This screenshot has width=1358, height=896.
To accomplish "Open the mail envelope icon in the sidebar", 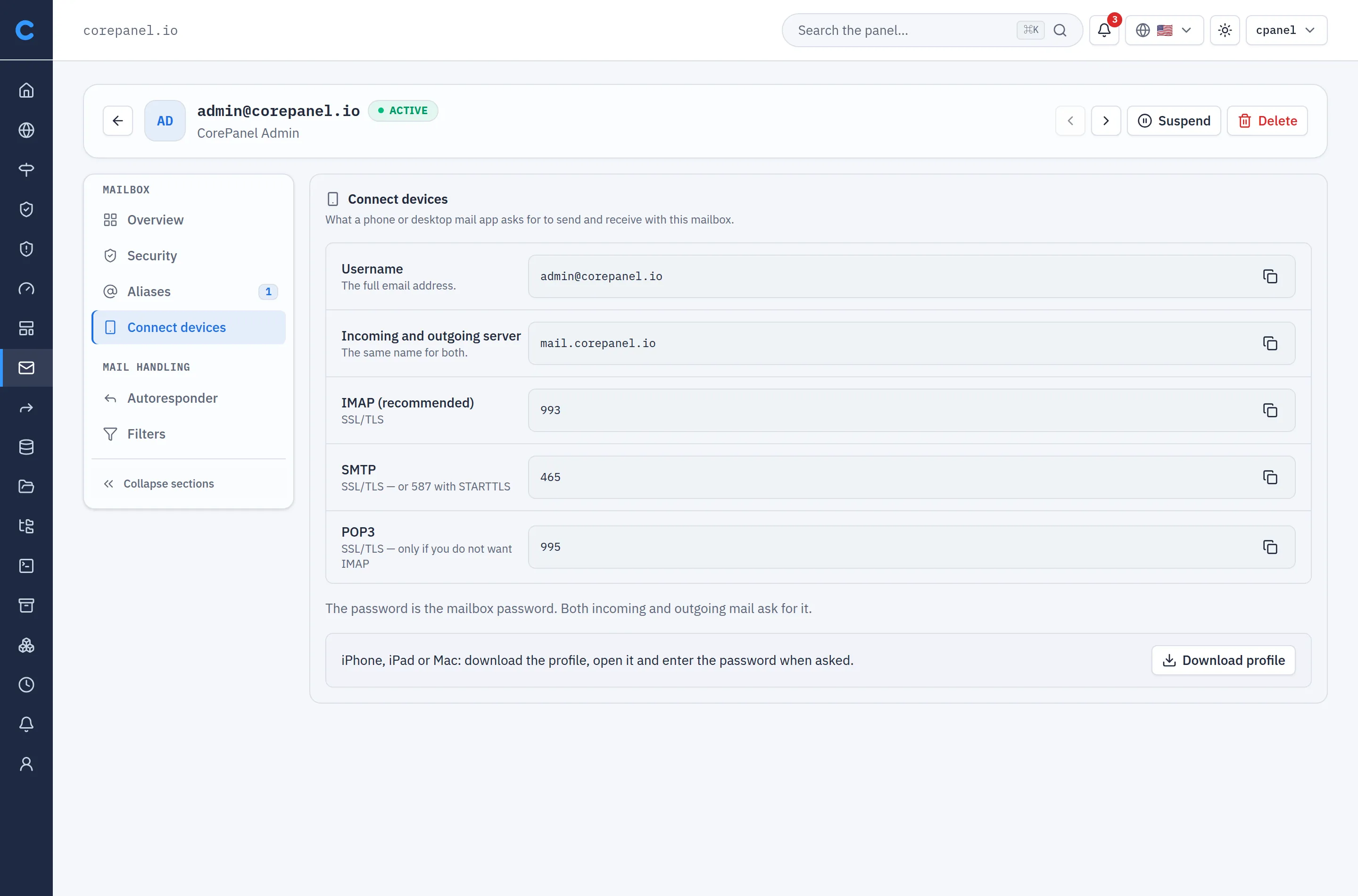I will click(x=26, y=367).
